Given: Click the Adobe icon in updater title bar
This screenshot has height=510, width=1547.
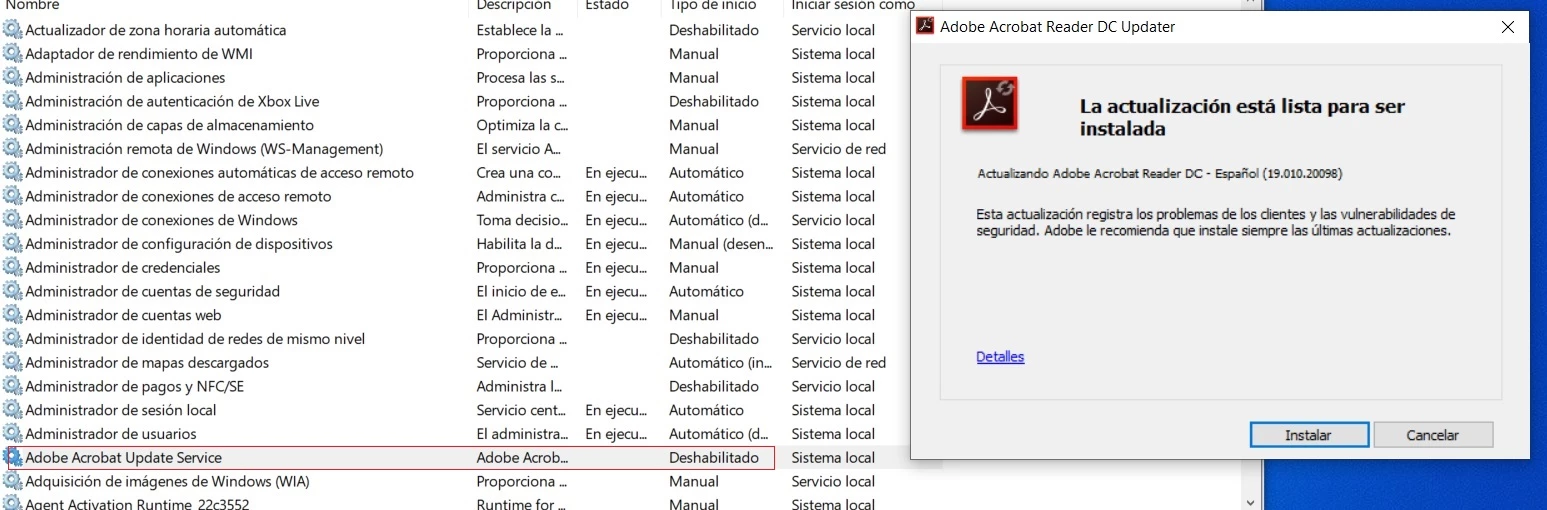Looking at the screenshot, I should tap(926, 27).
